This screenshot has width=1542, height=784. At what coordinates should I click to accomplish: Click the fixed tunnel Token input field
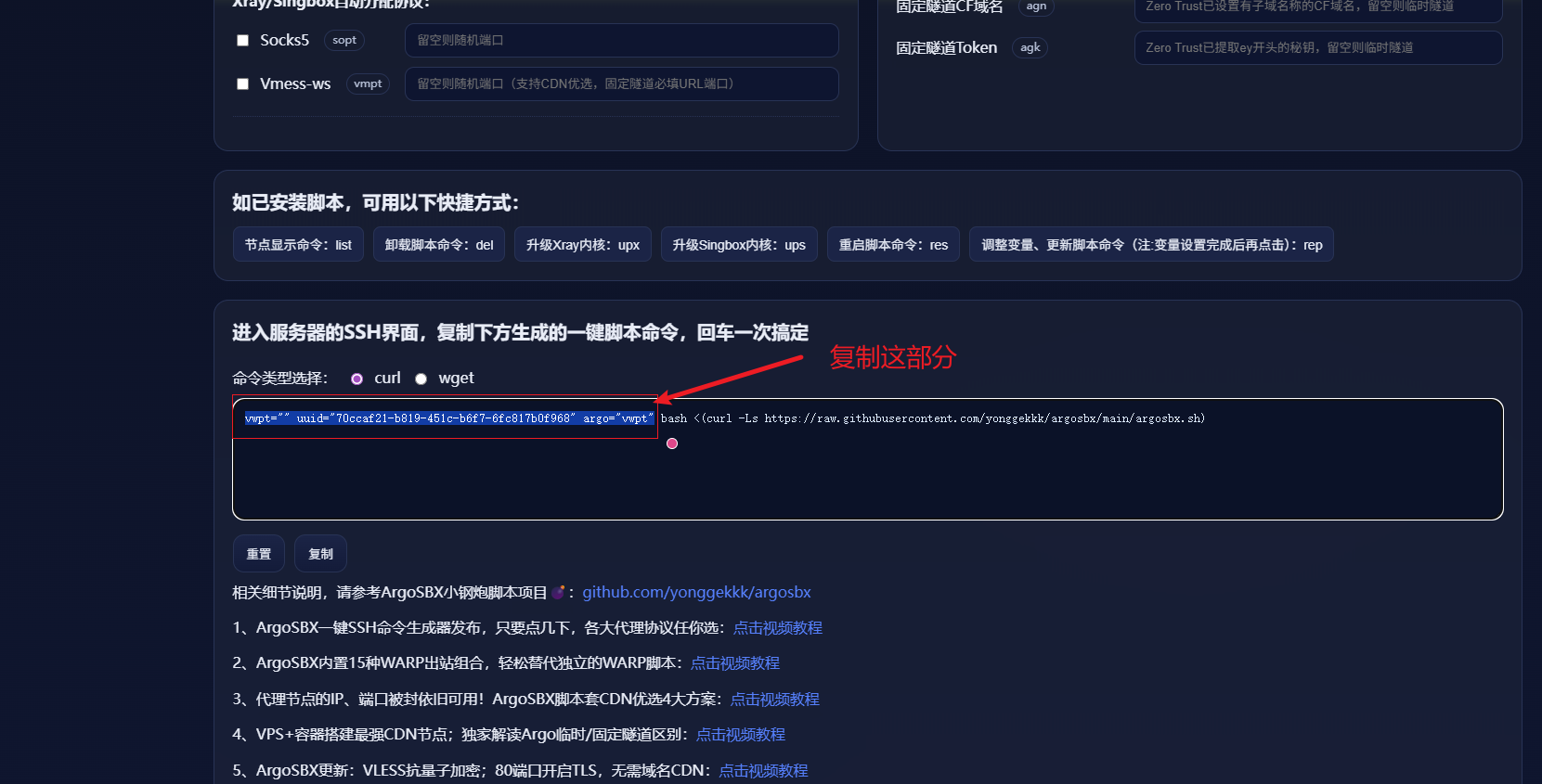(x=1317, y=48)
